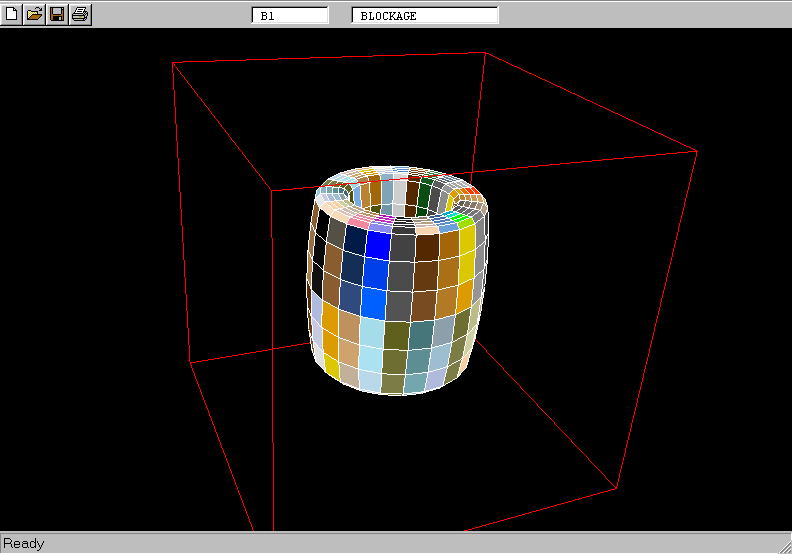Image resolution: width=792 pixels, height=554 pixels.
Task: Select the pink cell on the upper rim
Action: pos(357,220)
